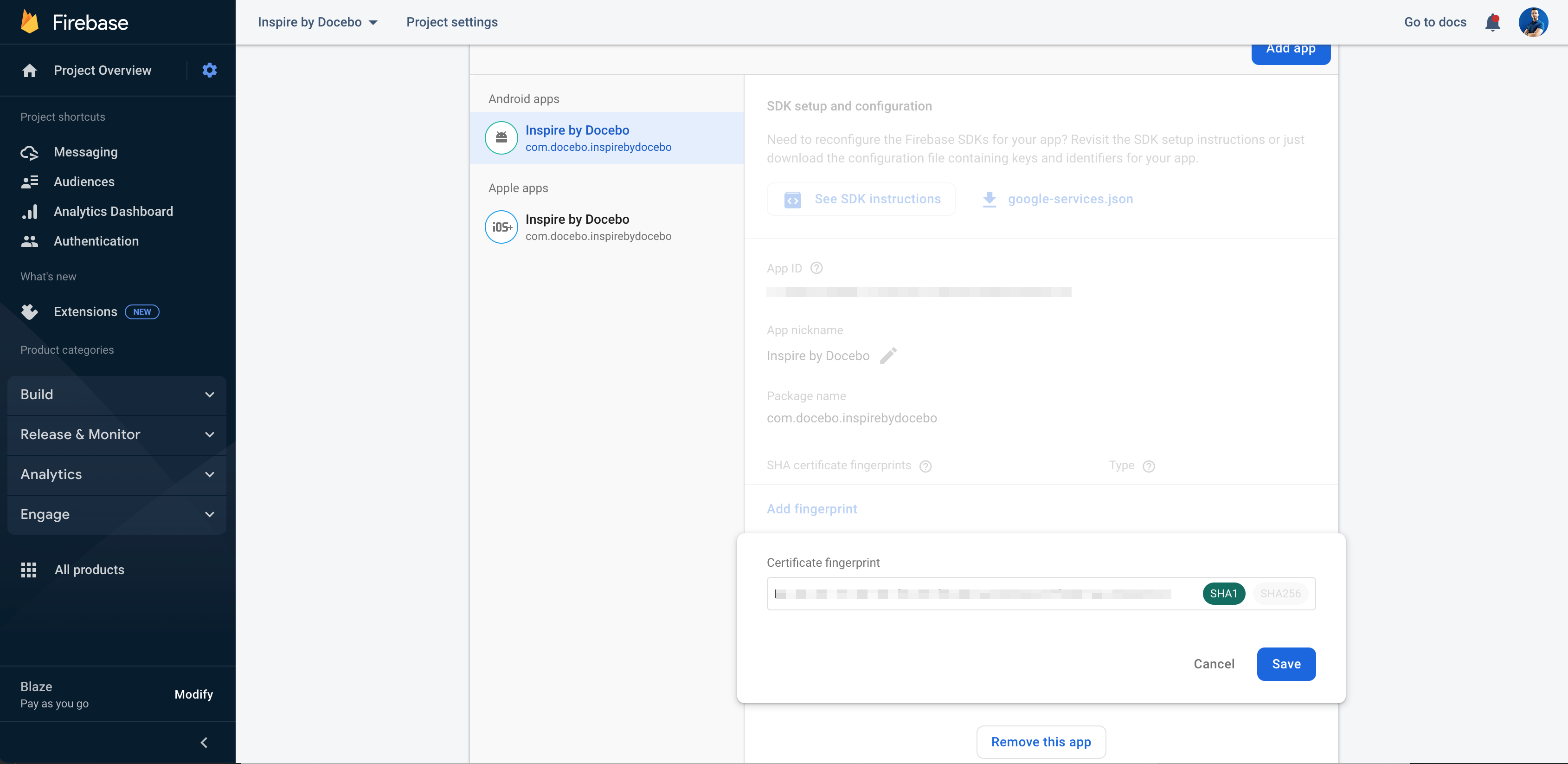Open All Products grid icon
This screenshot has width=1568, height=764.
point(29,569)
